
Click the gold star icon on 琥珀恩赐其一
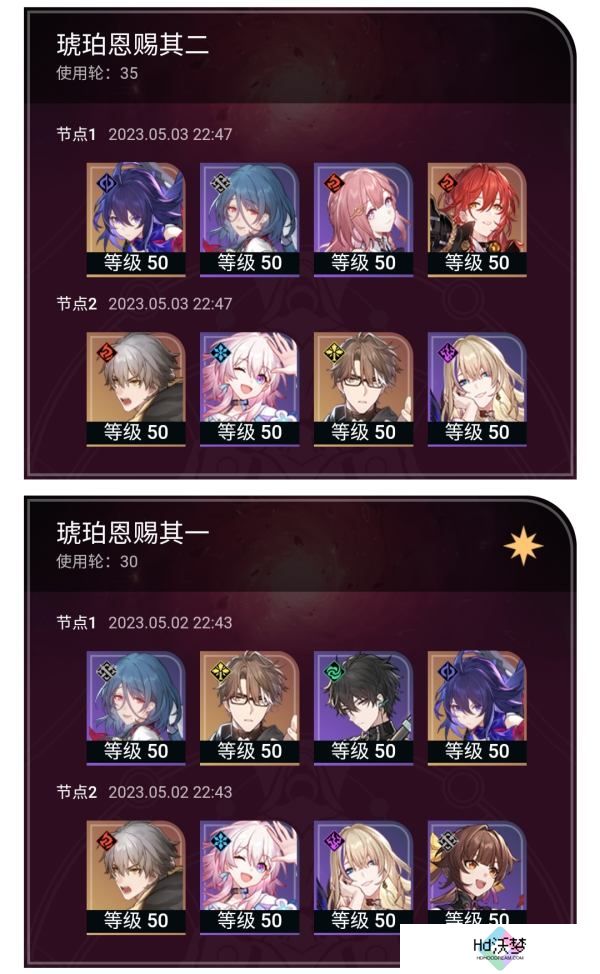pos(522,546)
